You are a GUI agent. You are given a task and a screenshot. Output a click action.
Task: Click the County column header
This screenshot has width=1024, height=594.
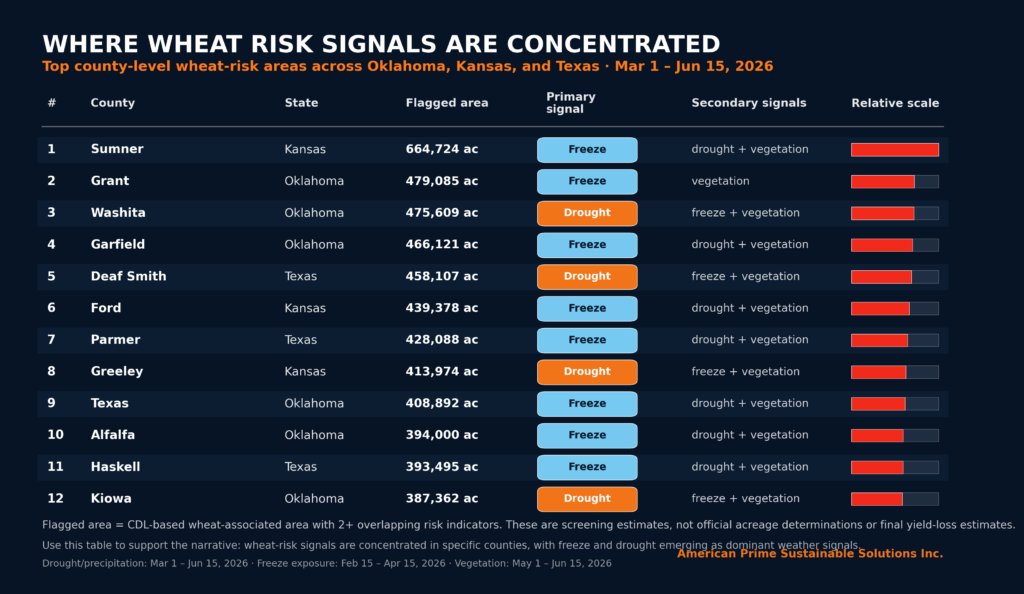[x=112, y=102]
